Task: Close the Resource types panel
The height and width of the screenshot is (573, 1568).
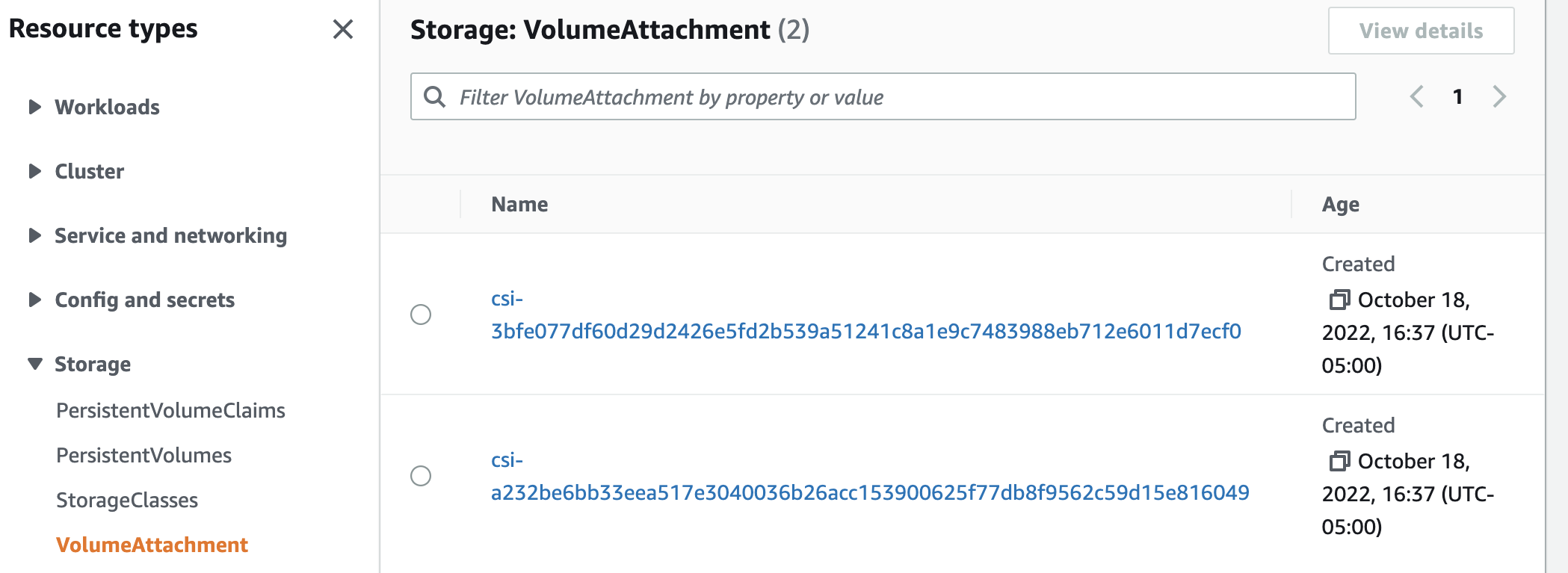Action: tap(343, 29)
